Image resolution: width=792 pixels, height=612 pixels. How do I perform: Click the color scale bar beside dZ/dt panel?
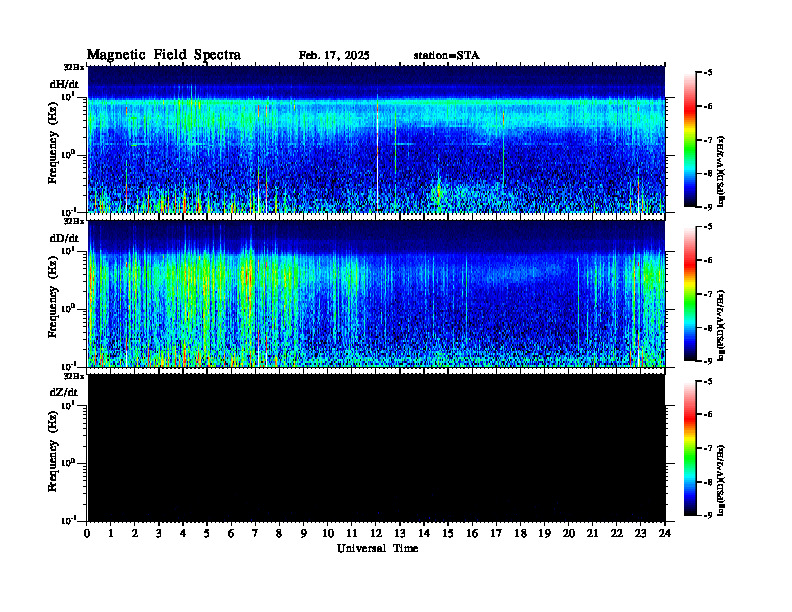[x=689, y=448]
